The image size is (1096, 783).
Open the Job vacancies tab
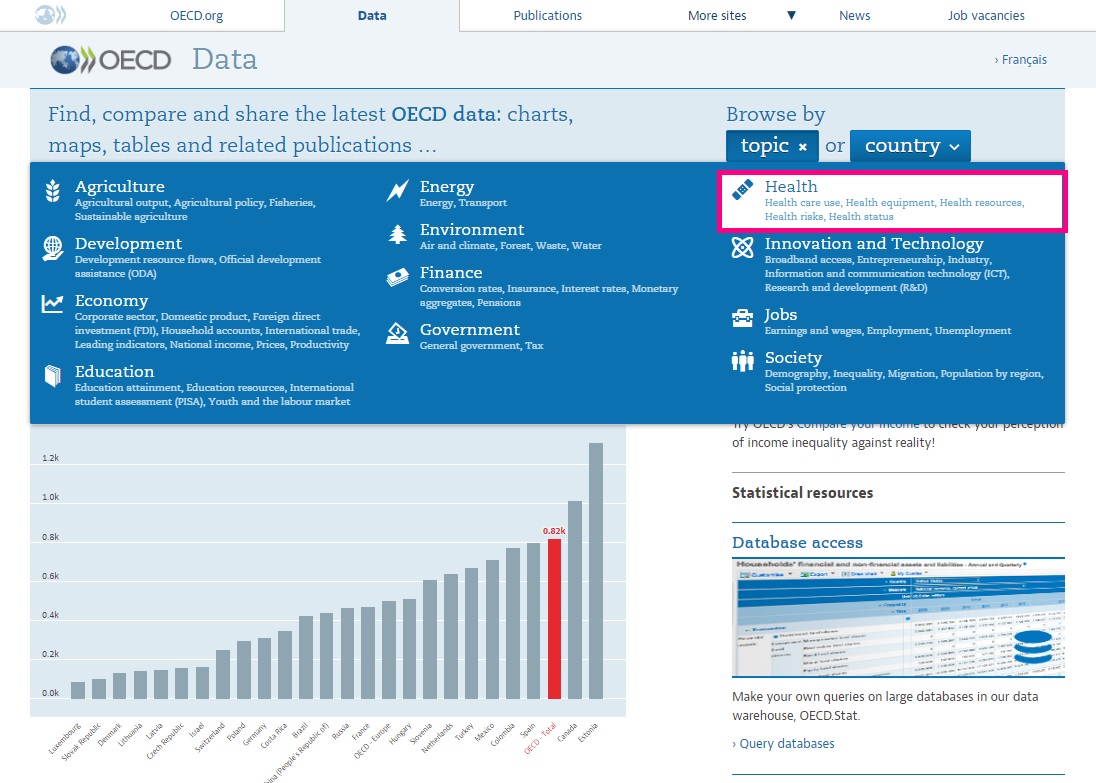986,15
